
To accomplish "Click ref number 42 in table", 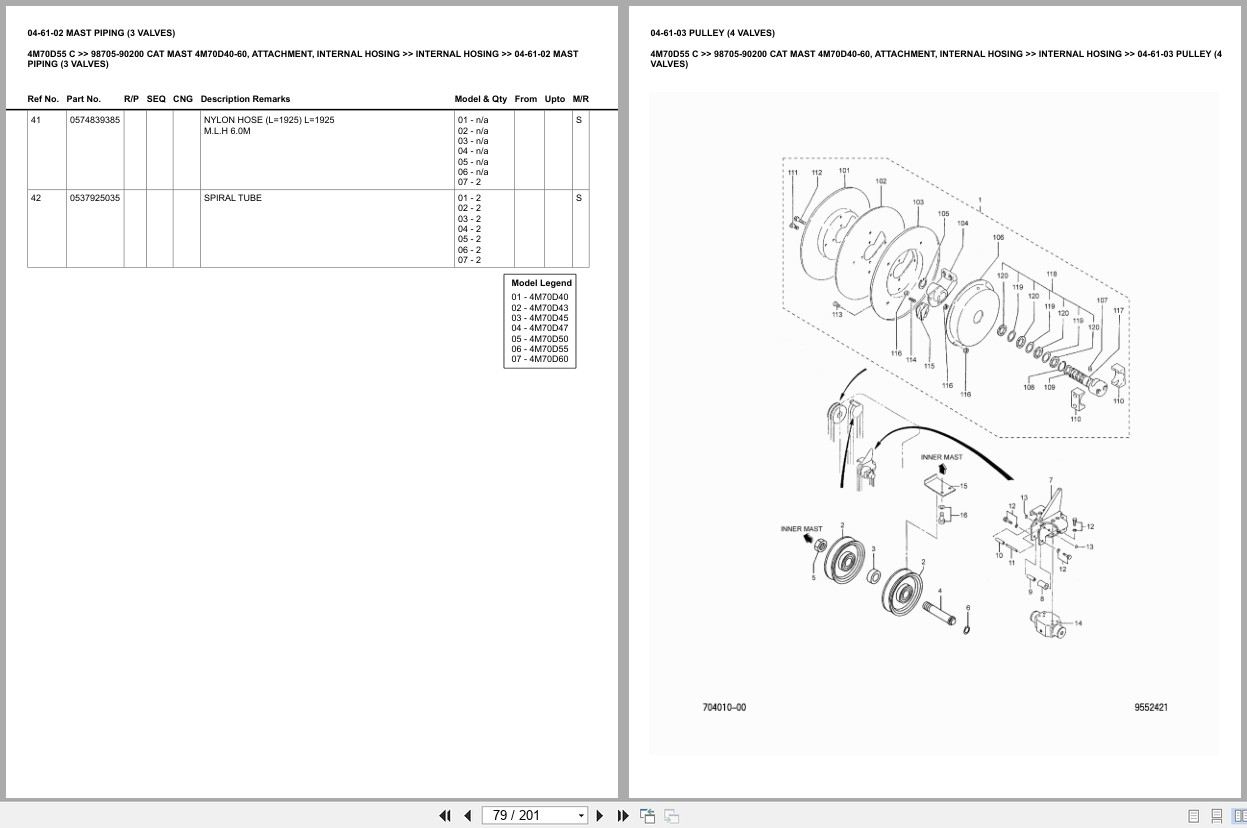I will tap(36, 198).
